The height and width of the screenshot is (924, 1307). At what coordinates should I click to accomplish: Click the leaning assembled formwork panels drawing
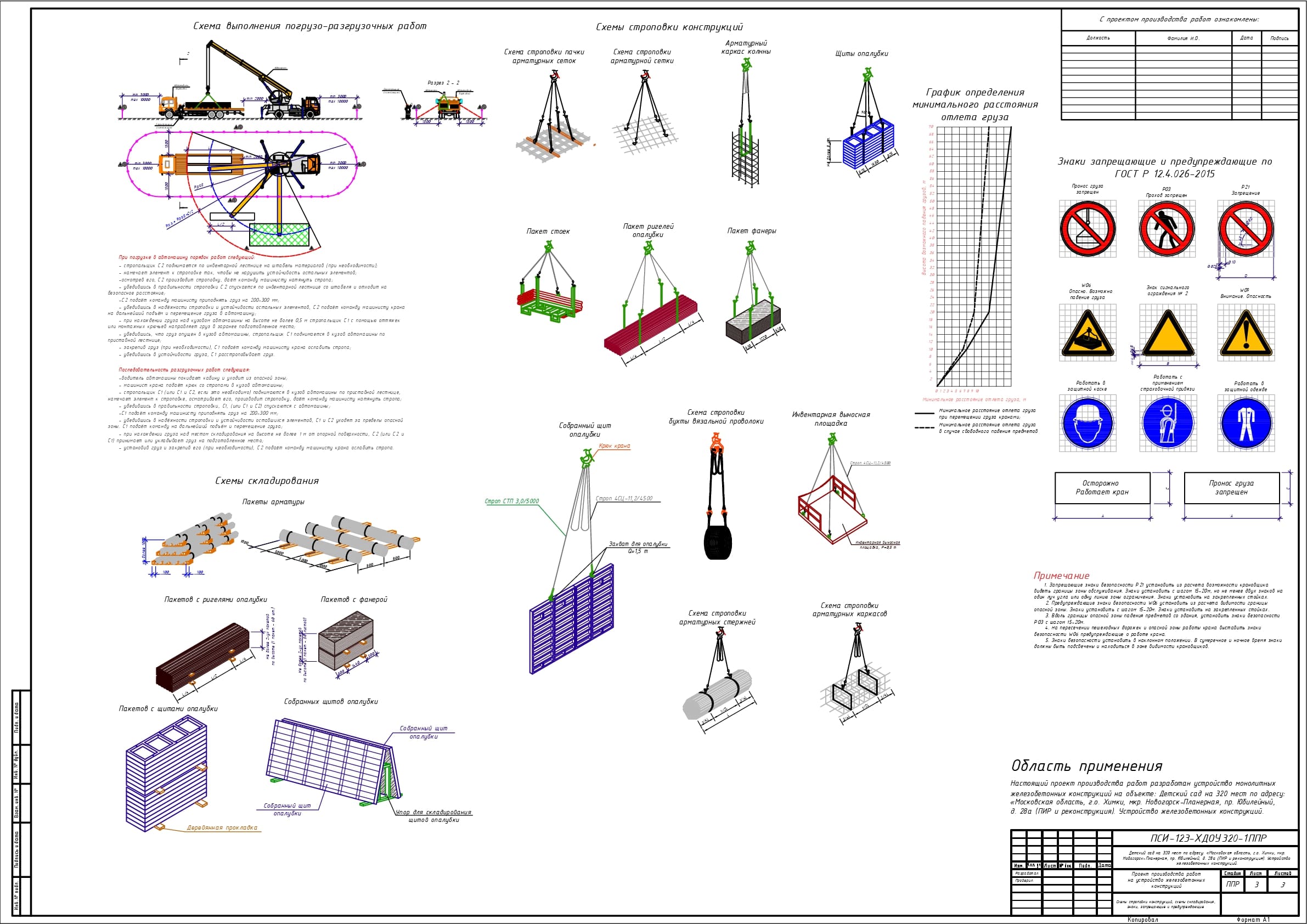(x=334, y=763)
